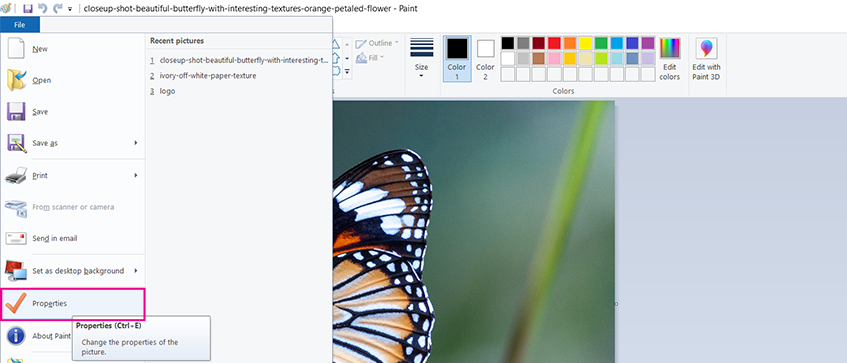Expand Set as desktop background submenu
This screenshot has width=847, height=363.
pos(136,270)
